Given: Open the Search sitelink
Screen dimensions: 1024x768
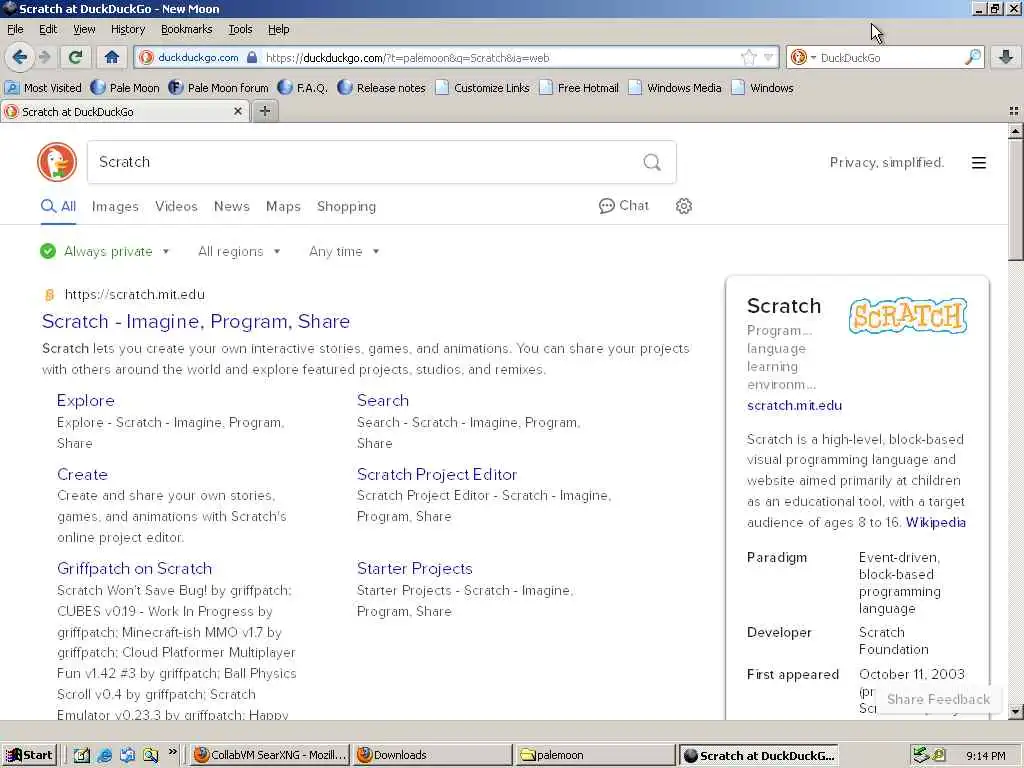Looking at the screenshot, I should coord(383,400).
